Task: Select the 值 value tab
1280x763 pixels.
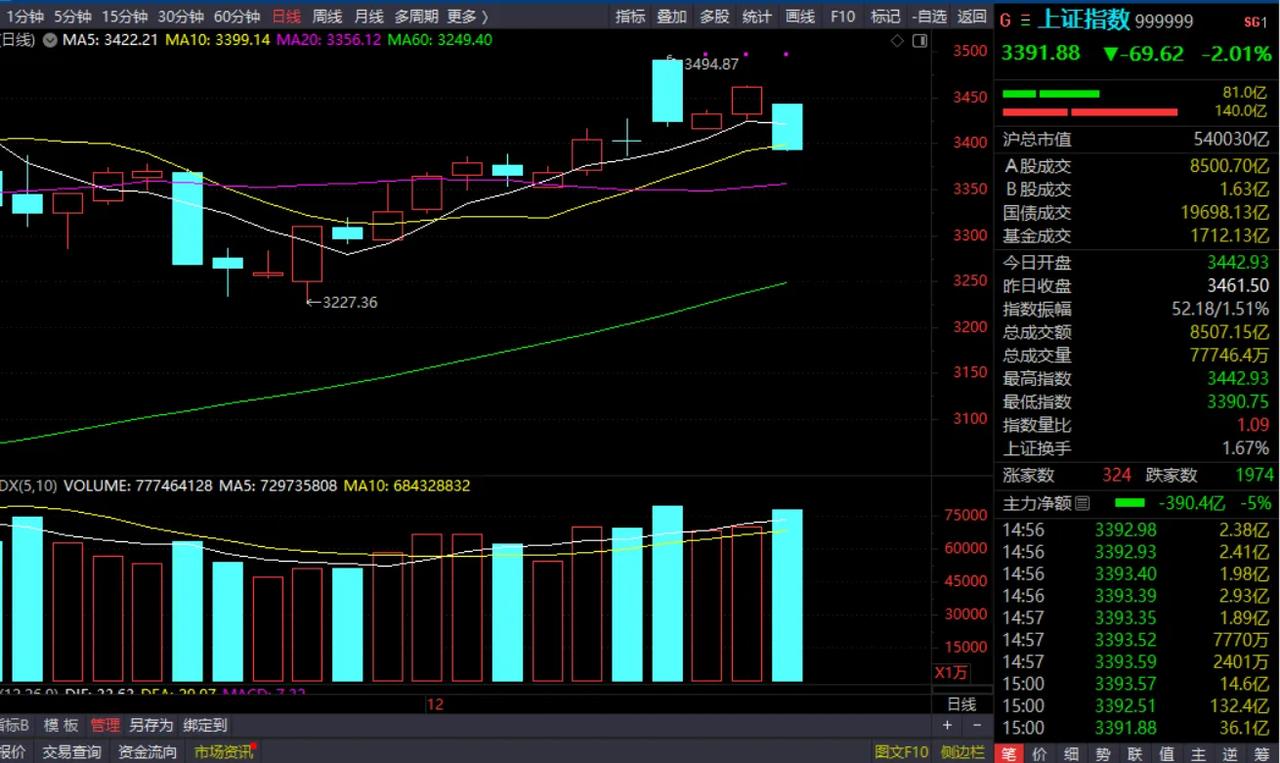Action: [x=1166, y=753]
